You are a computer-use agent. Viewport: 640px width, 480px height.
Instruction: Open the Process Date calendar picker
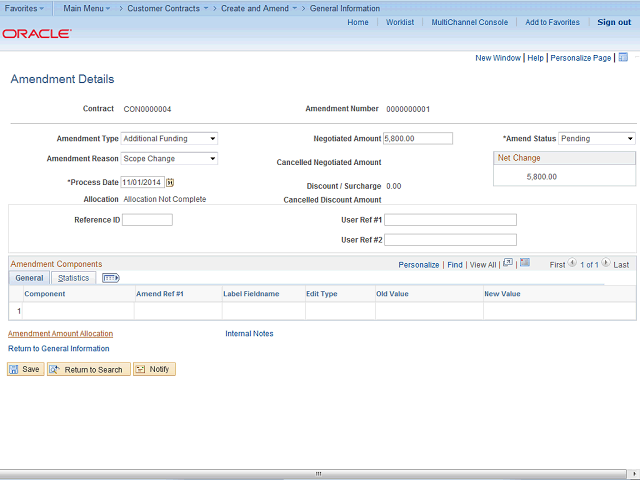tap(170, 182)
